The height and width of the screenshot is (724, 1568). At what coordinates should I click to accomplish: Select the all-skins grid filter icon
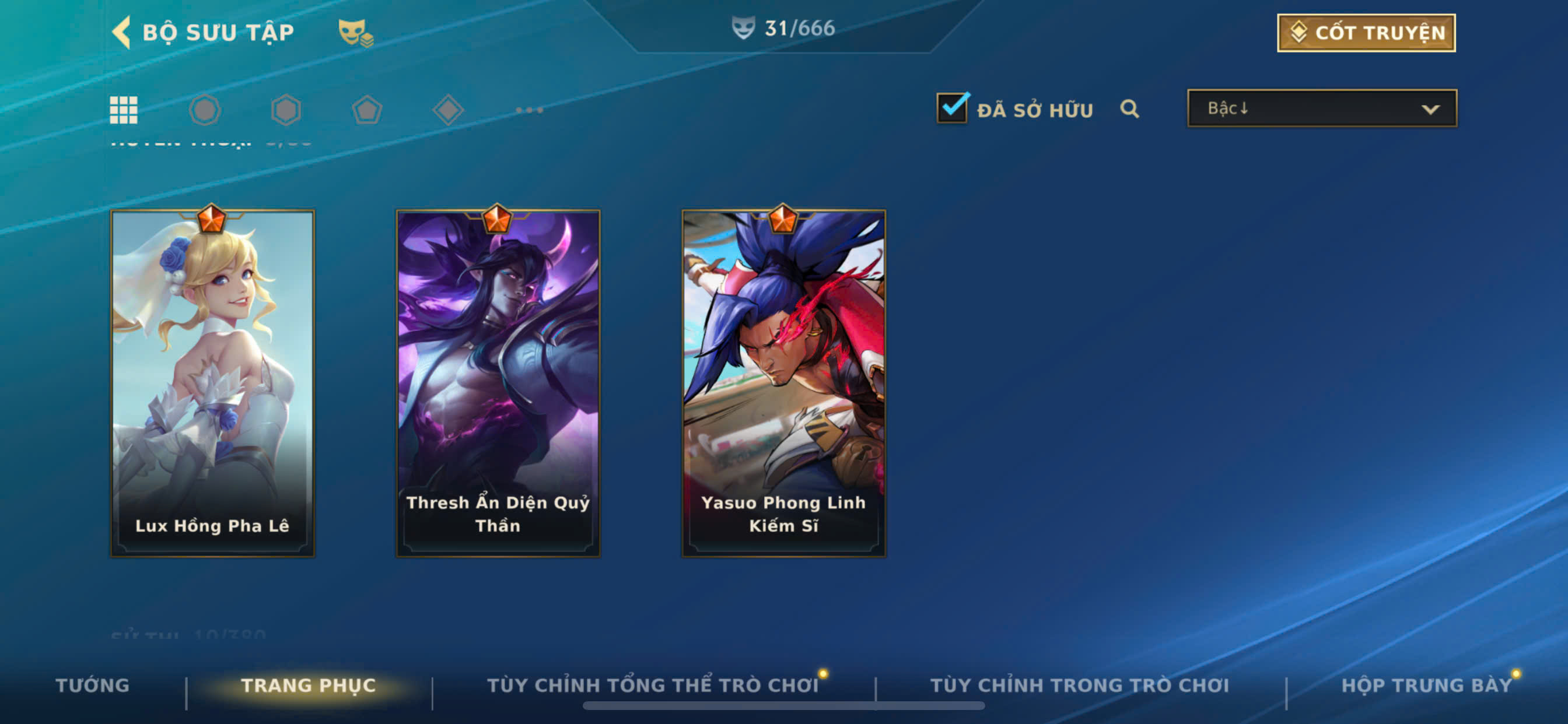[x=124, y=110]
